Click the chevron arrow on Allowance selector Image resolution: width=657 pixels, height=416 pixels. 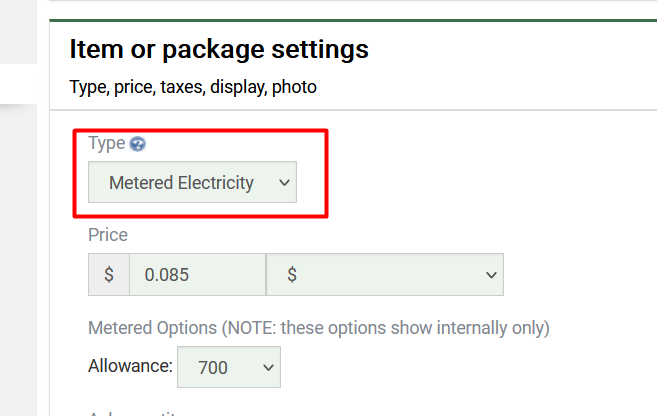tap(267, 367)
